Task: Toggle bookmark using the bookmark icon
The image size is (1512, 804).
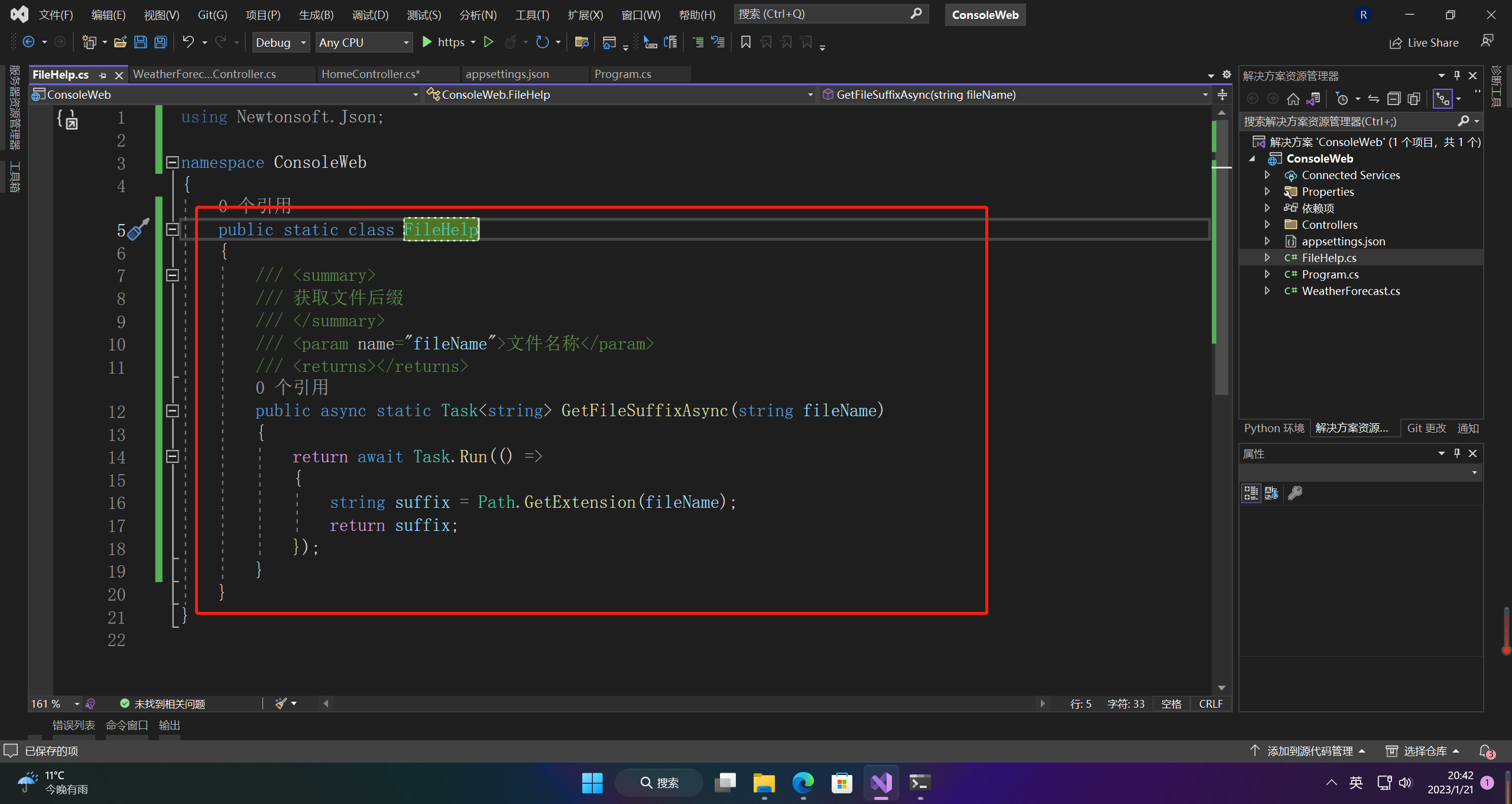Action: coord(746,42)
